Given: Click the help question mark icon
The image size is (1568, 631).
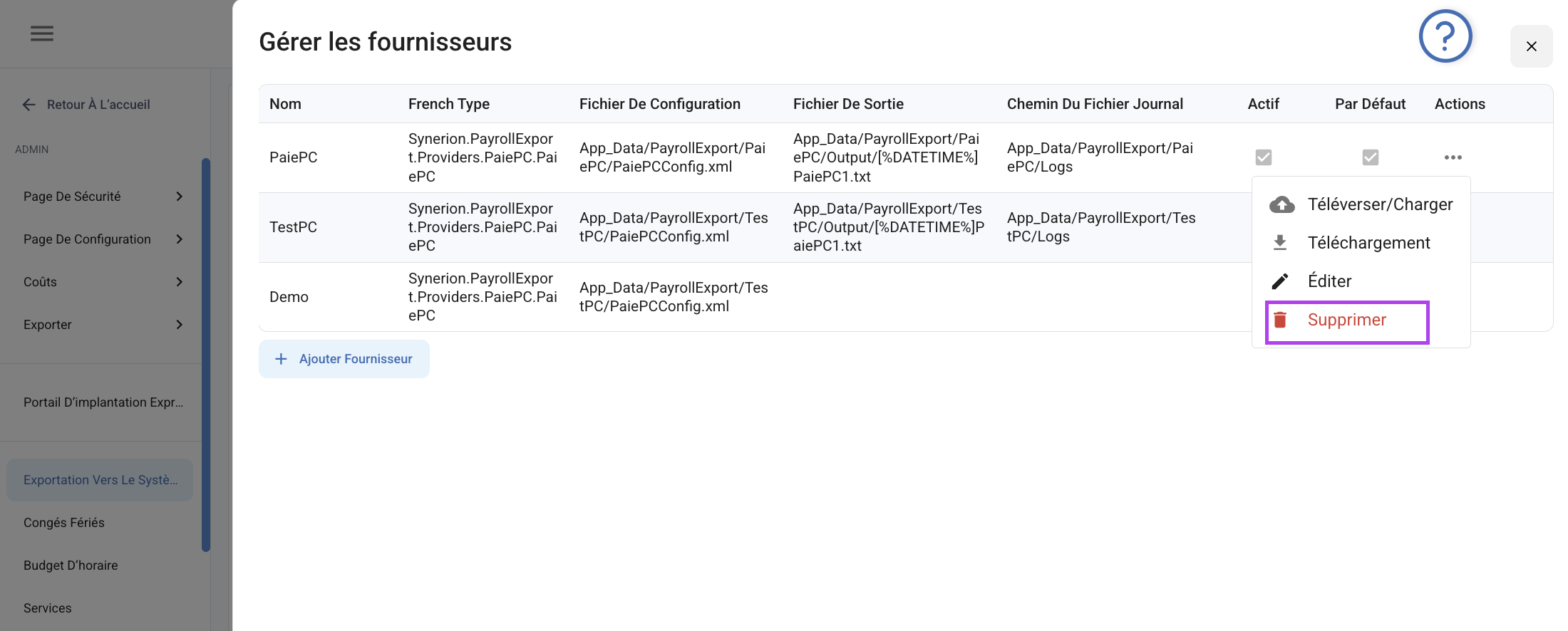Looking at the screenshot, I should coord(1445,36).
